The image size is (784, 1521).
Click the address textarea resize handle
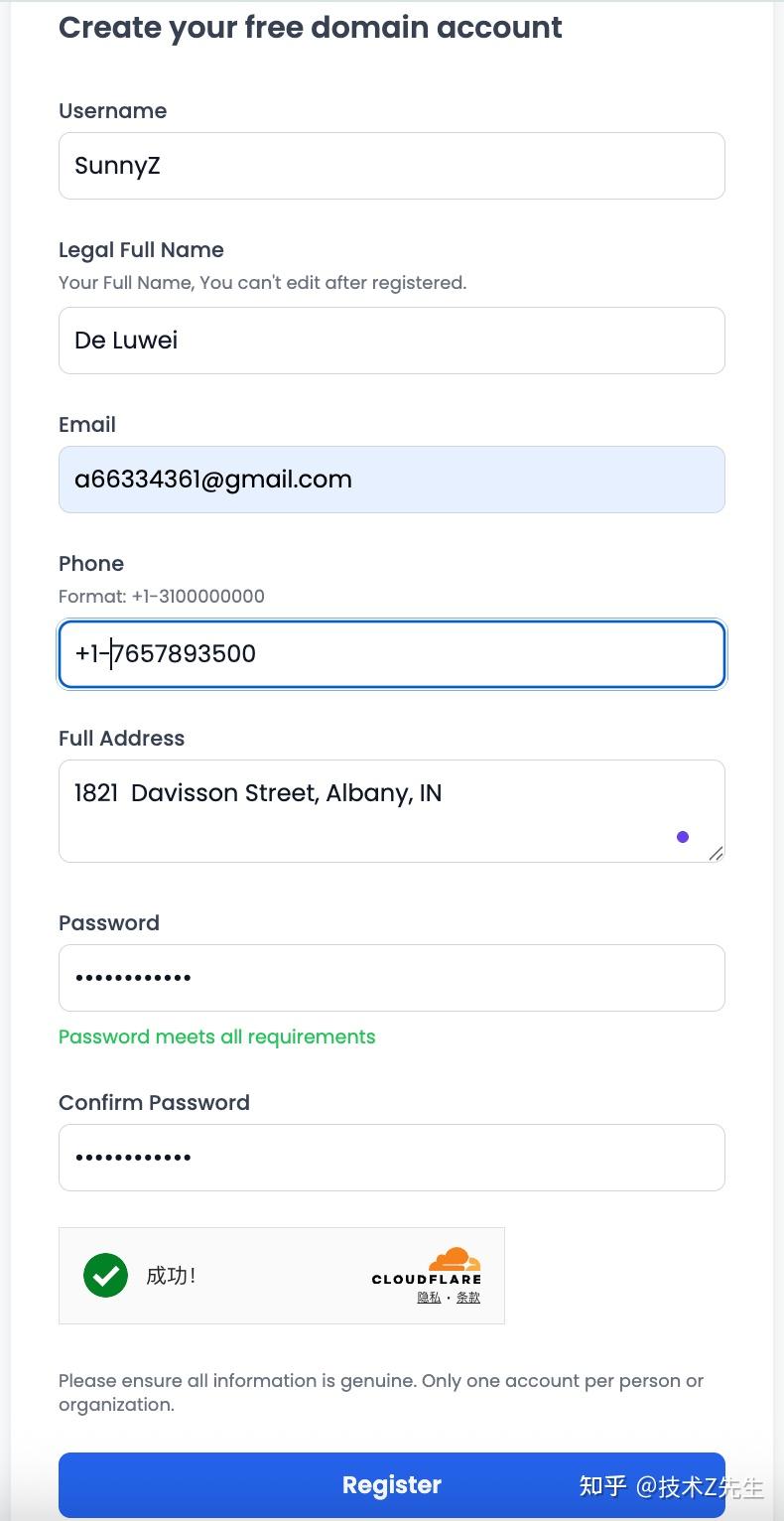[716, 853]
